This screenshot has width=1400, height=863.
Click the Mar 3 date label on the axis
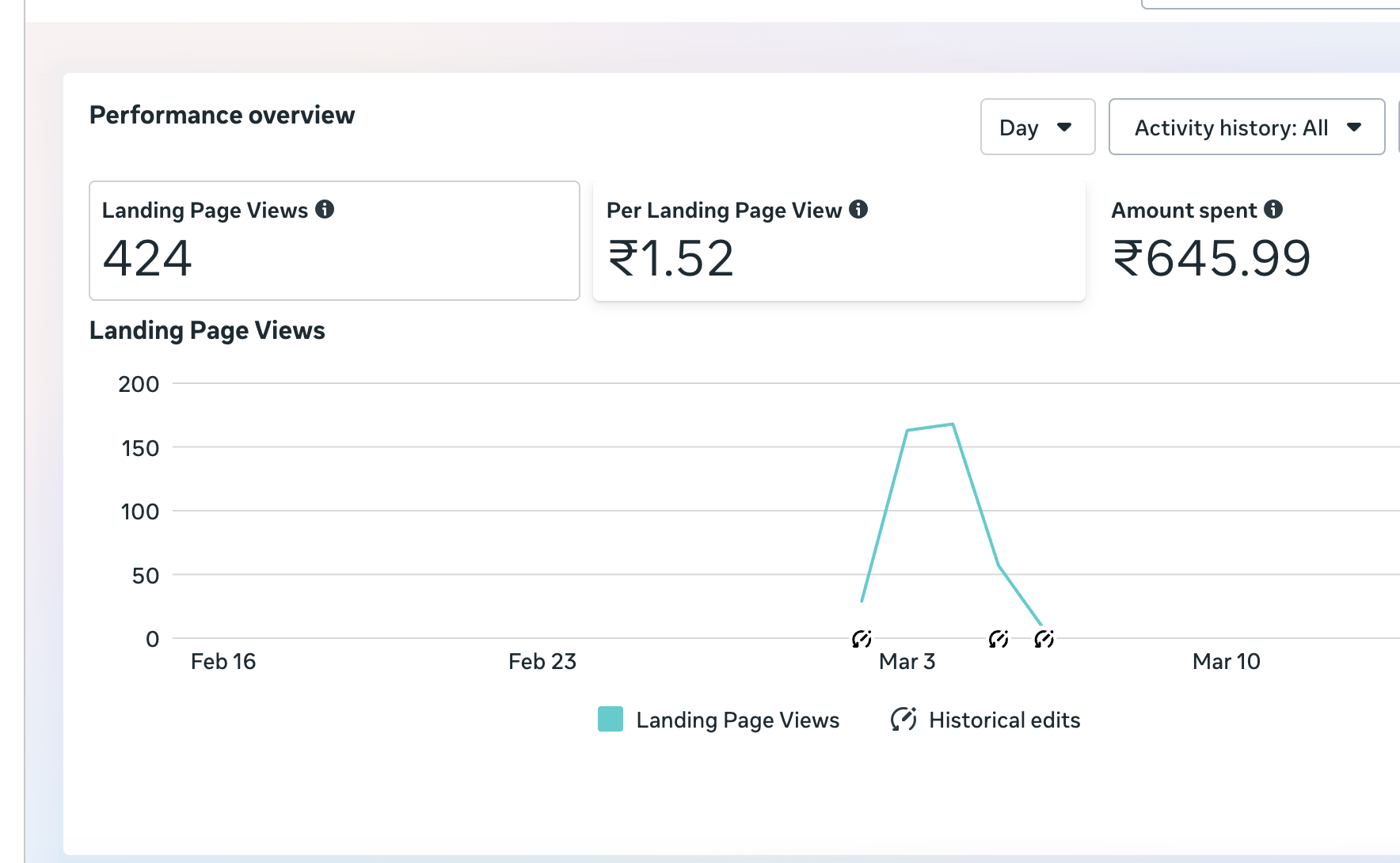click(x=907, y=662)
